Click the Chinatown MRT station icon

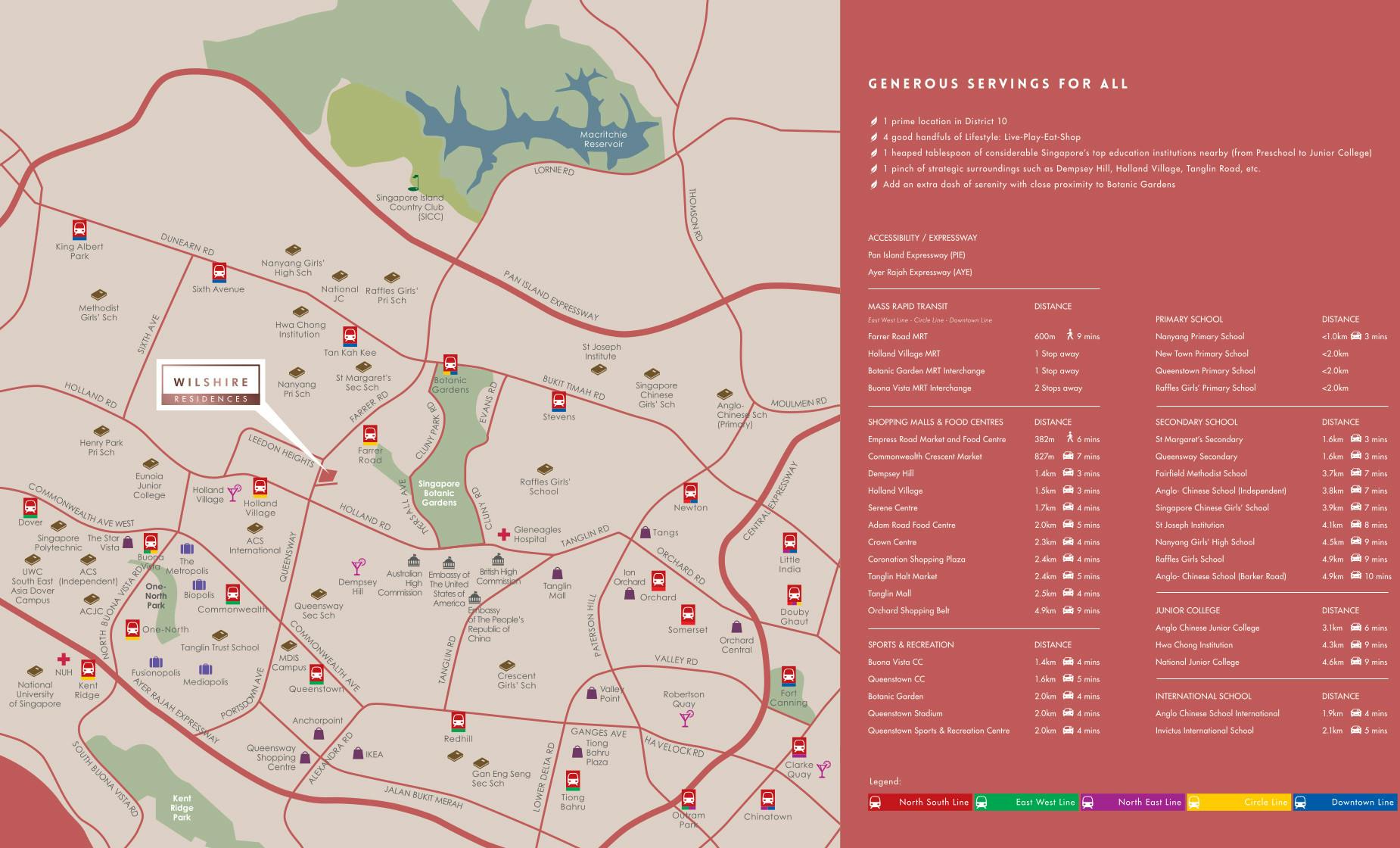tap(767, 800)
